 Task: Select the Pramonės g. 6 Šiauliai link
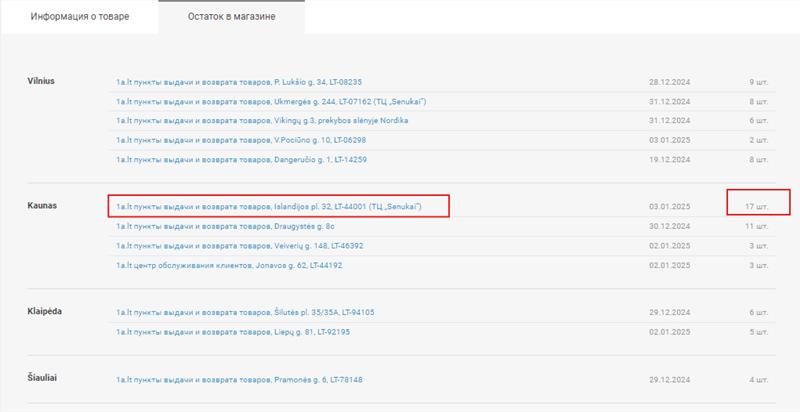pyautogui.click(x=239, y=380)
